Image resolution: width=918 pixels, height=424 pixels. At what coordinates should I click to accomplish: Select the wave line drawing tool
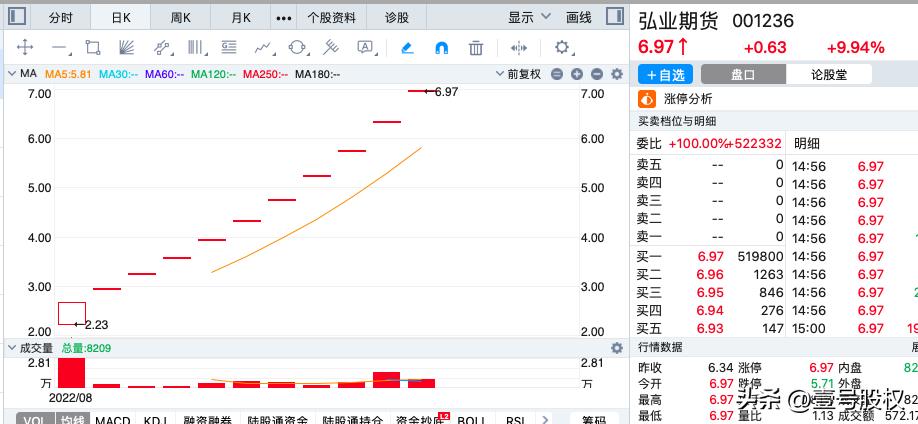coord(263,47)
